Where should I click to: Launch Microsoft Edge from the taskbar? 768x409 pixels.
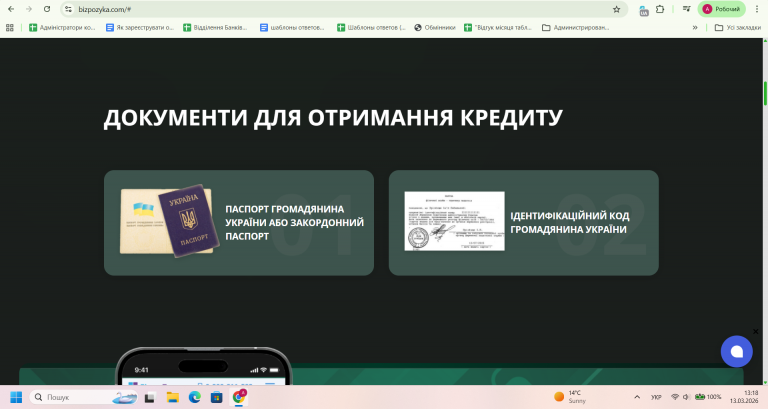(x=194, y=397)
